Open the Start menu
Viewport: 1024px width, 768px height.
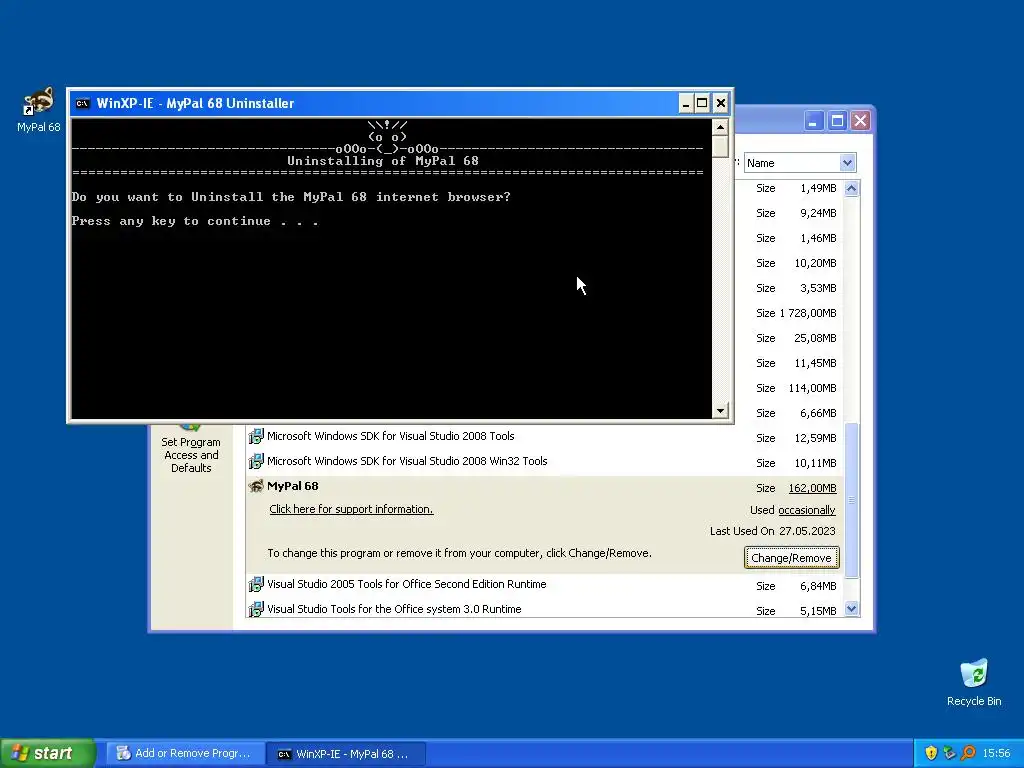point(47,753)
